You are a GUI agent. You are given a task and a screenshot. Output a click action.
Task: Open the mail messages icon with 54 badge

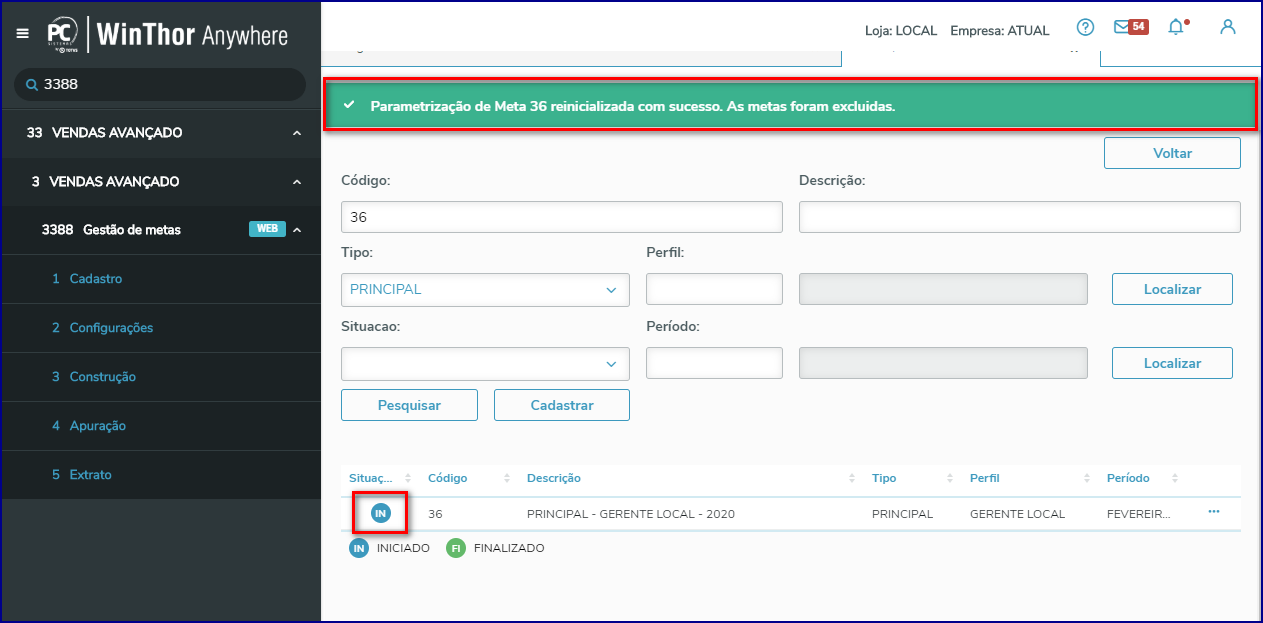point(1129,27)
